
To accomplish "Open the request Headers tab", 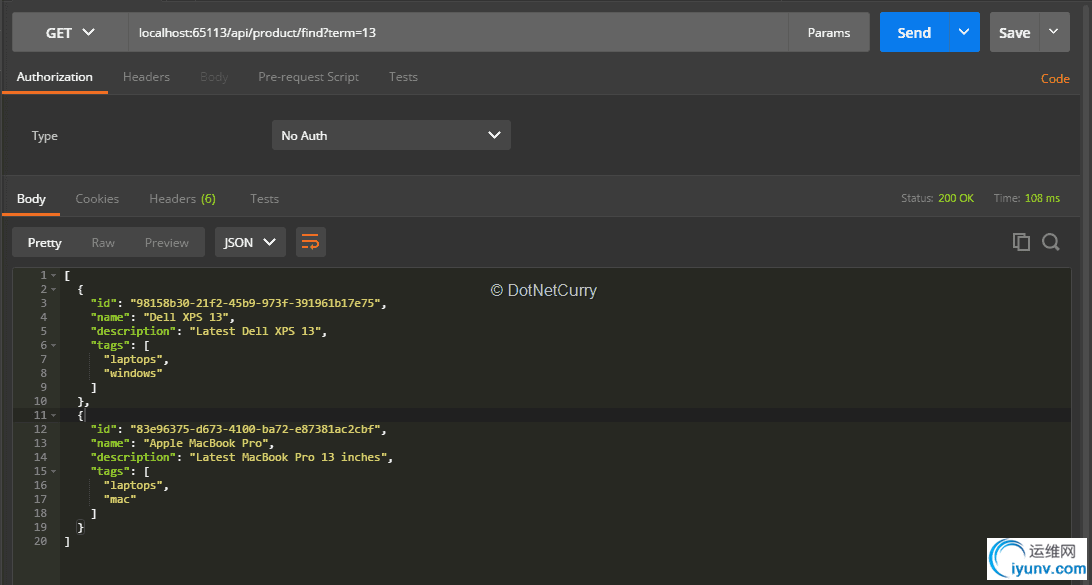I will click(x=146, y=77).
